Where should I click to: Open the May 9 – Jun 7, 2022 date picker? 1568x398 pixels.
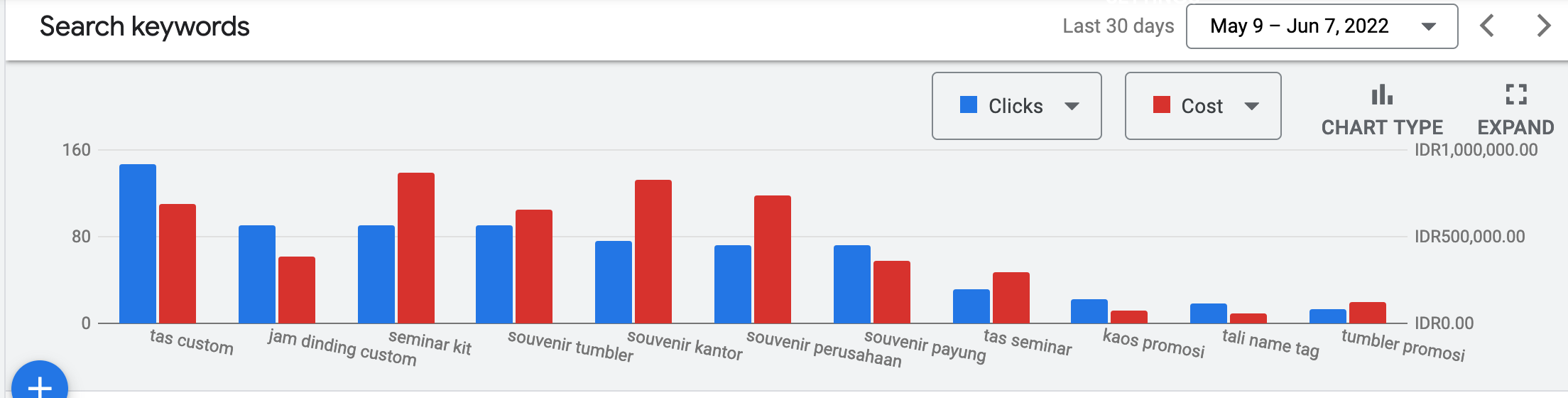click(1322, 26)
